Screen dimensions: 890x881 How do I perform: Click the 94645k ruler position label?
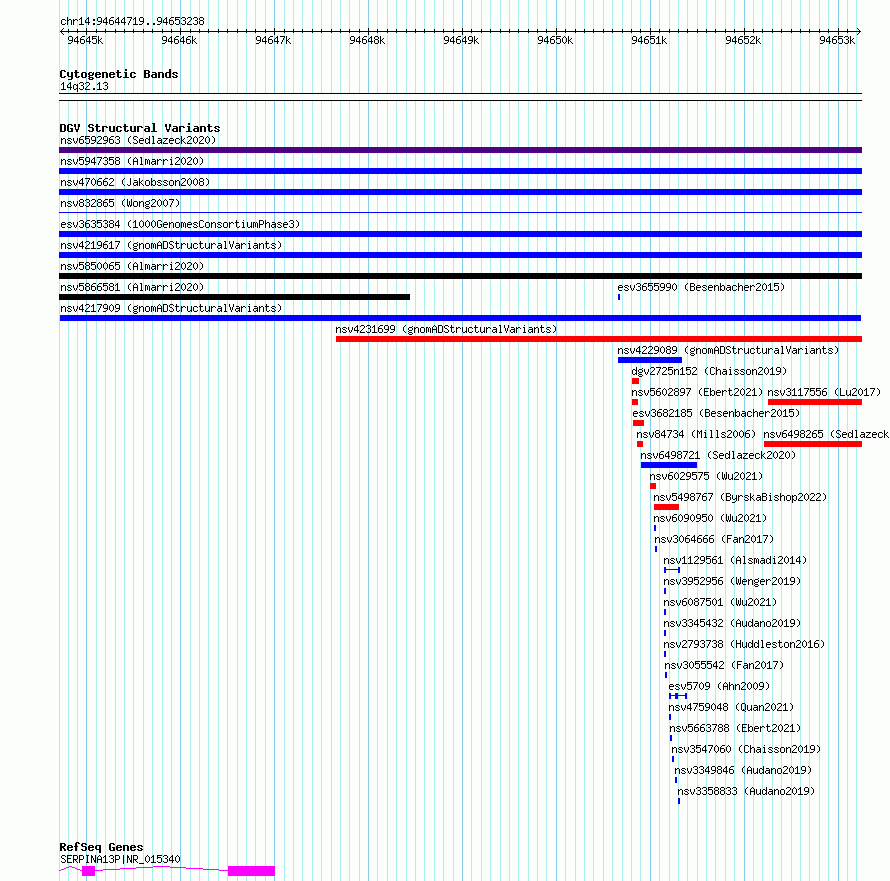(85, 40)
